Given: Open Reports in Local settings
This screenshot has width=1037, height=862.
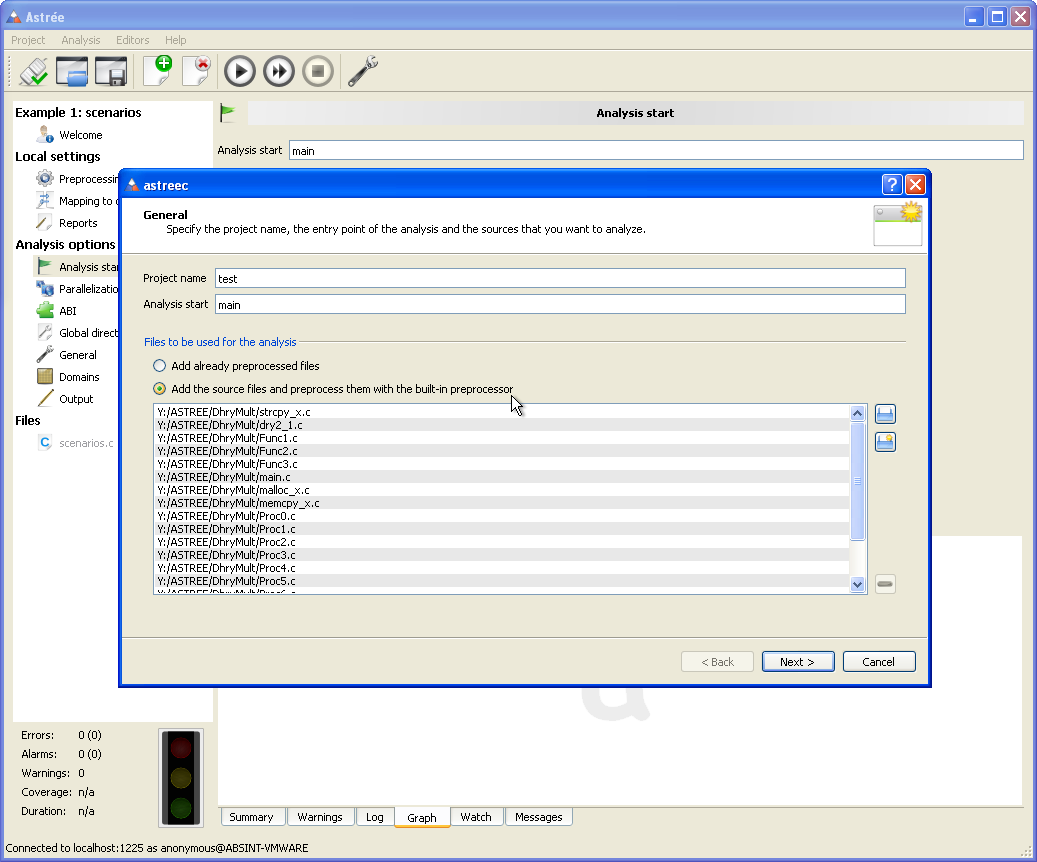Looking at the screenshot, I should 78,223.
